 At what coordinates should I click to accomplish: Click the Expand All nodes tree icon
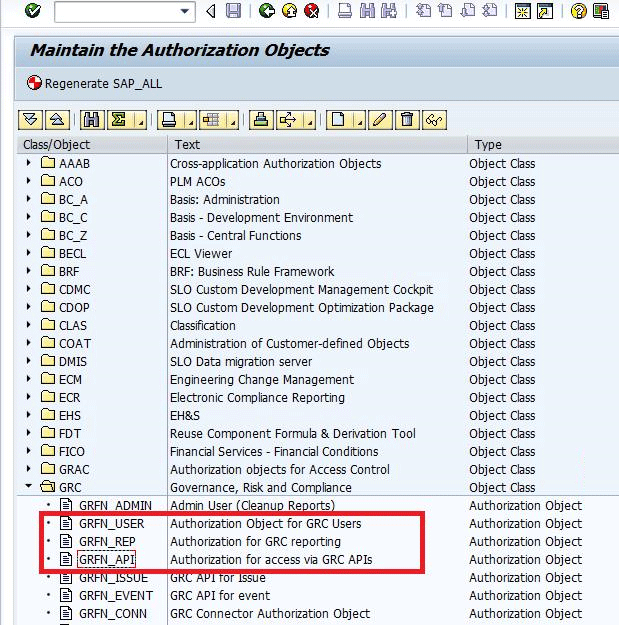point(30,120)
